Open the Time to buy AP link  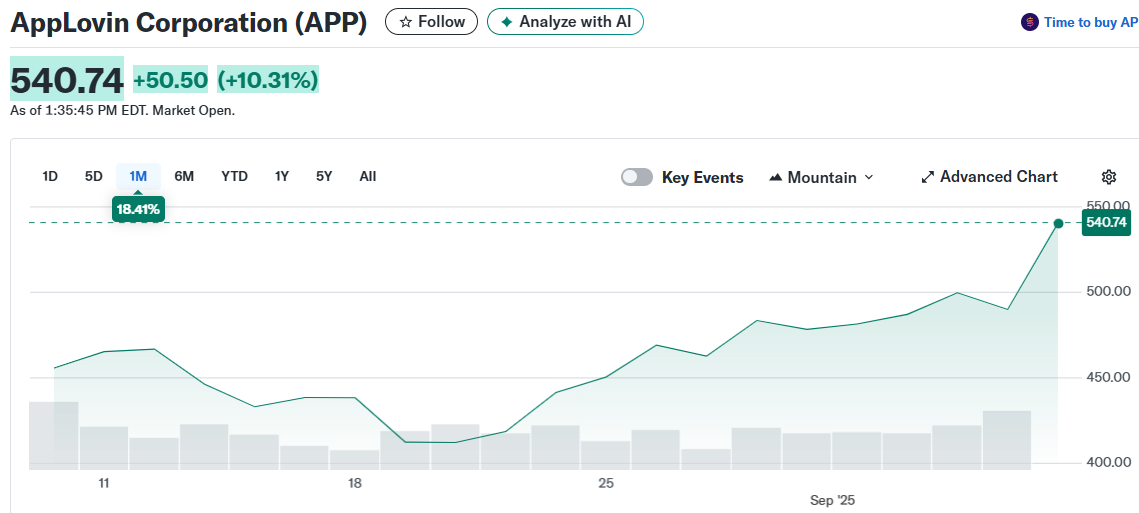point(1090,23)
